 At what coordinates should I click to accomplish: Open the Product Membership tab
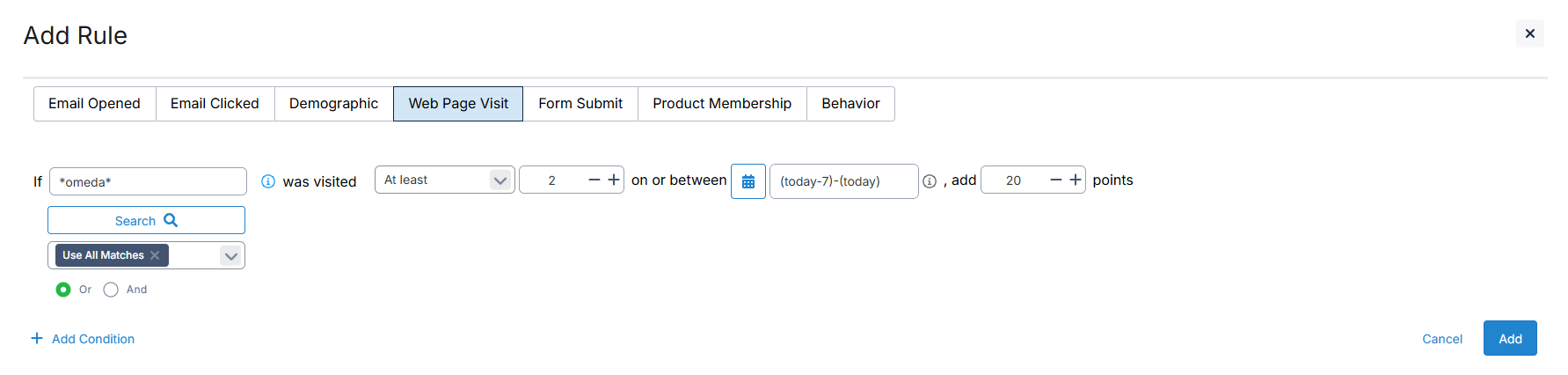pos(722,104)
